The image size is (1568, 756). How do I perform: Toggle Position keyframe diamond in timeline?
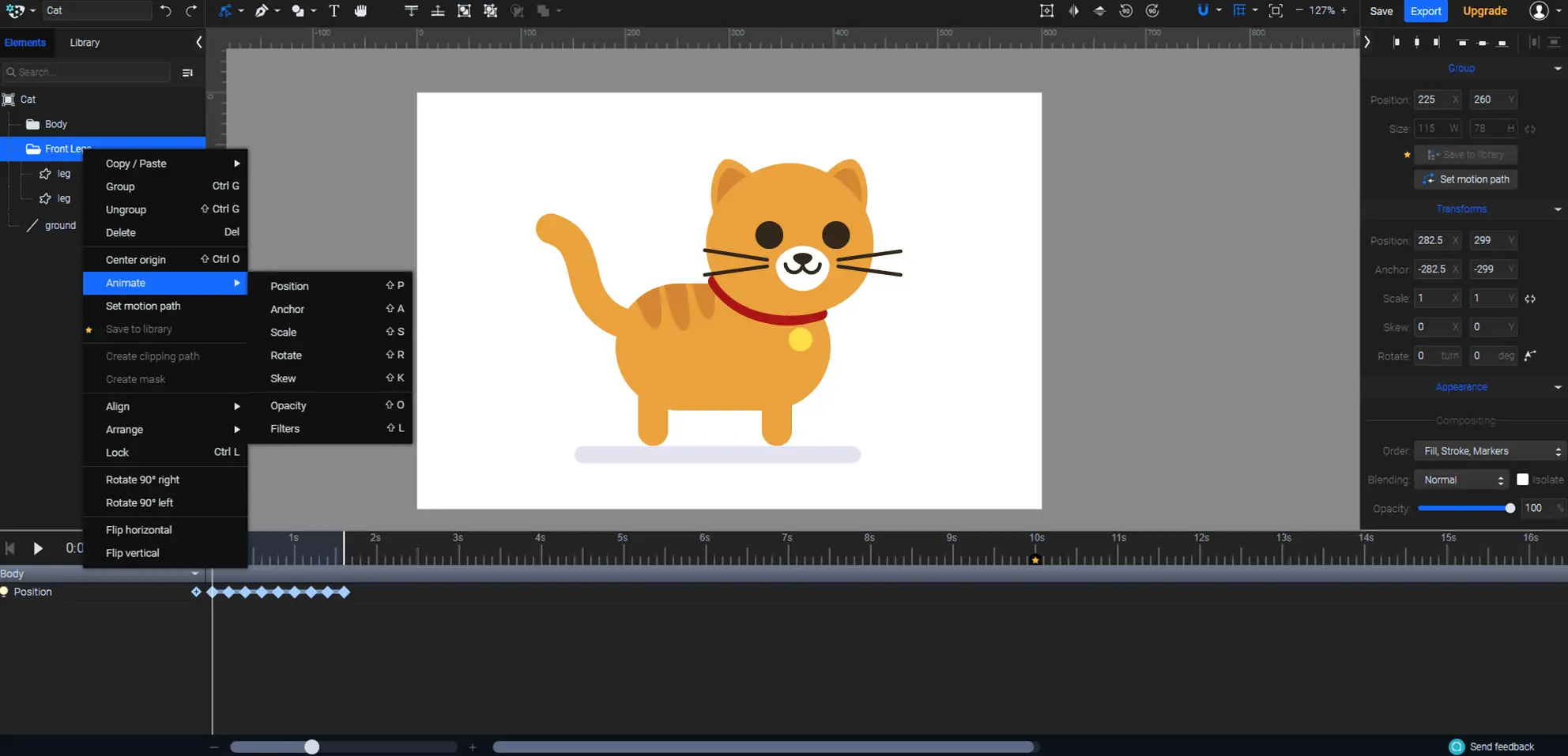click(x=196, y=592)
